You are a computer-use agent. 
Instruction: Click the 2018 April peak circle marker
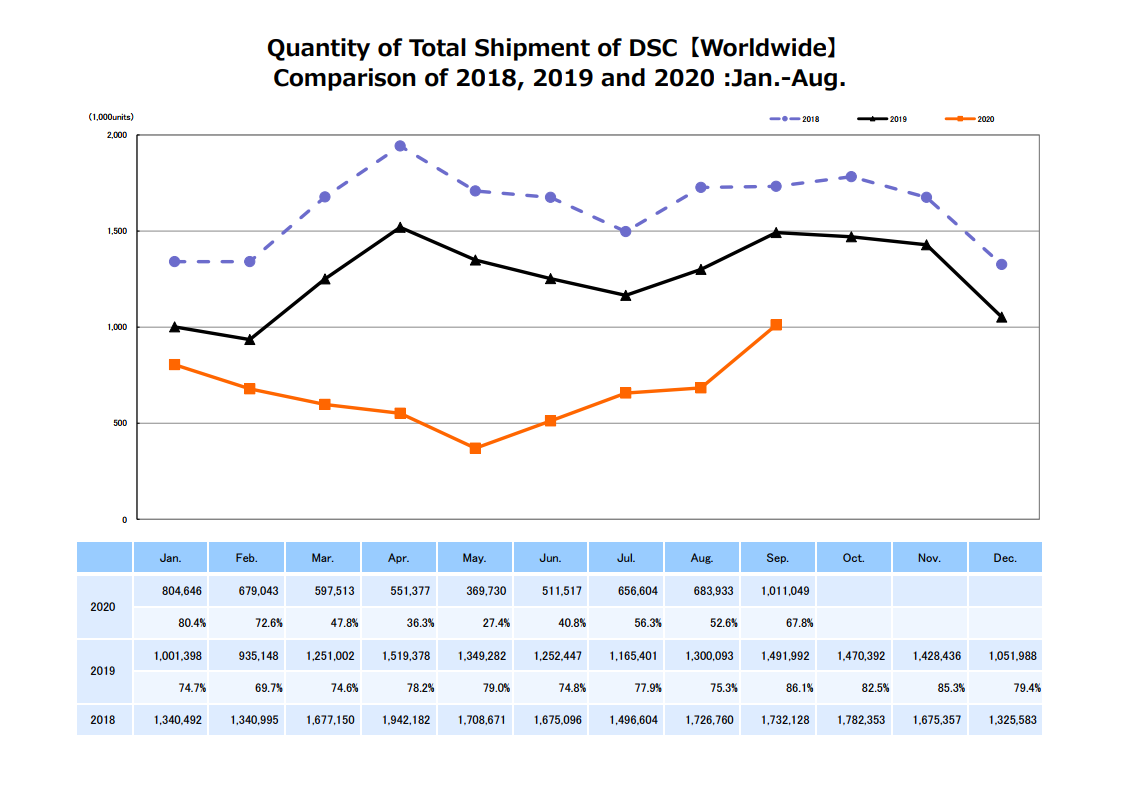tap(400, 146)
